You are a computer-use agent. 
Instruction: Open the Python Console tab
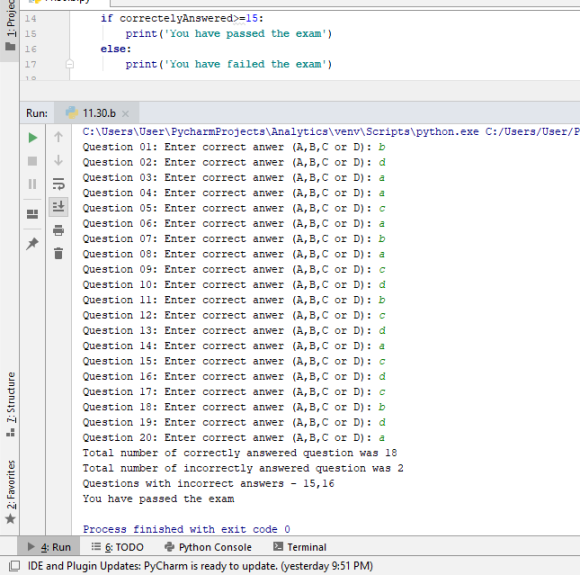pyautogui.click(x=208, y=547)
